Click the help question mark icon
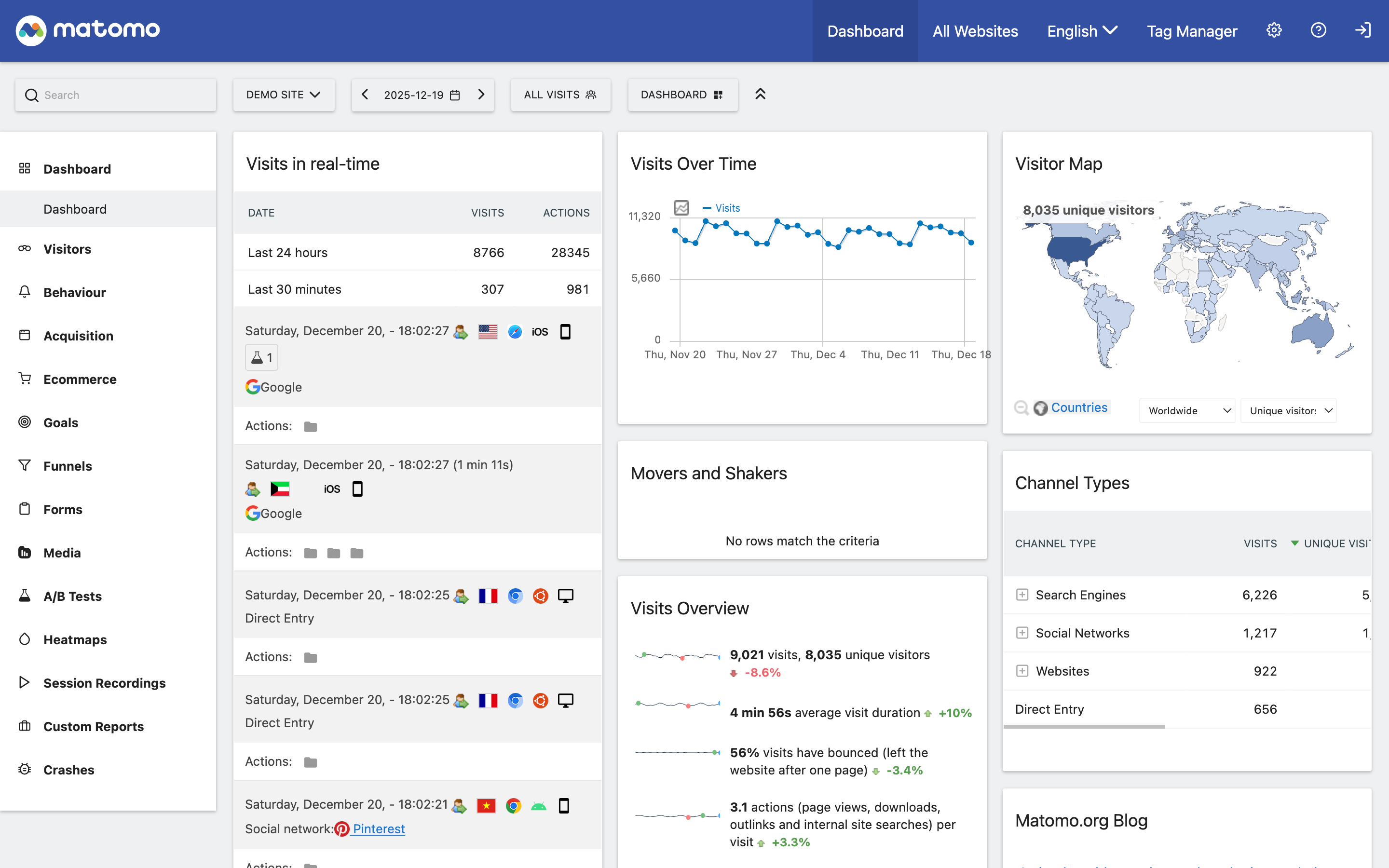This screenshot has height=868, width=1389. point(1318,30)
